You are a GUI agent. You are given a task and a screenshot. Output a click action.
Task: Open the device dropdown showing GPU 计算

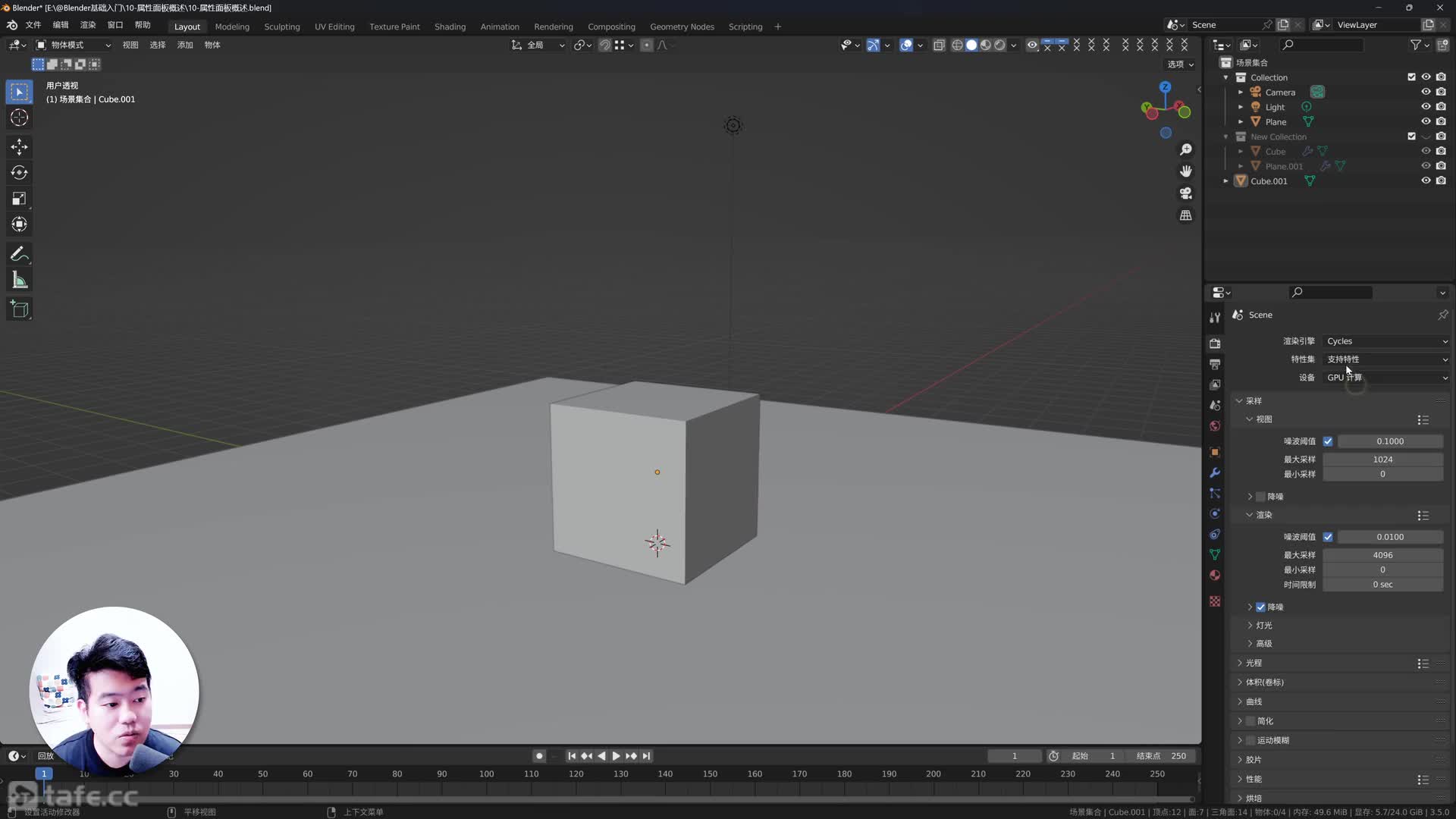(1385, 377)
